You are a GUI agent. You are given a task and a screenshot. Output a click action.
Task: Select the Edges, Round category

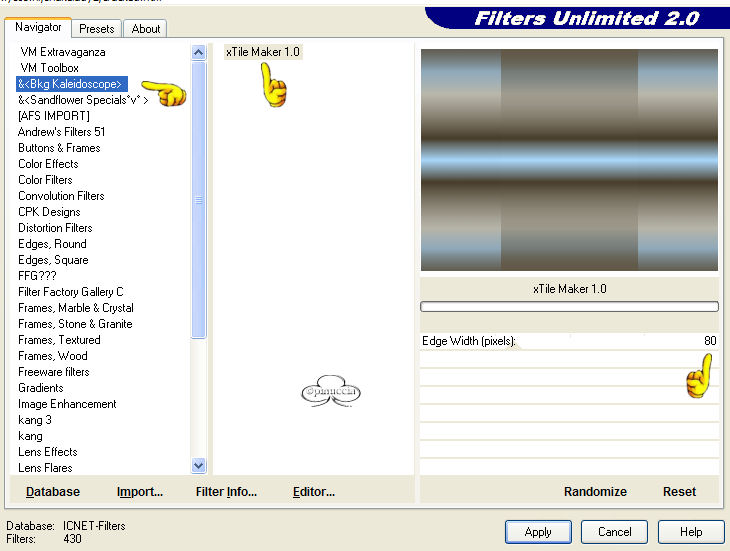coord(52,244)
